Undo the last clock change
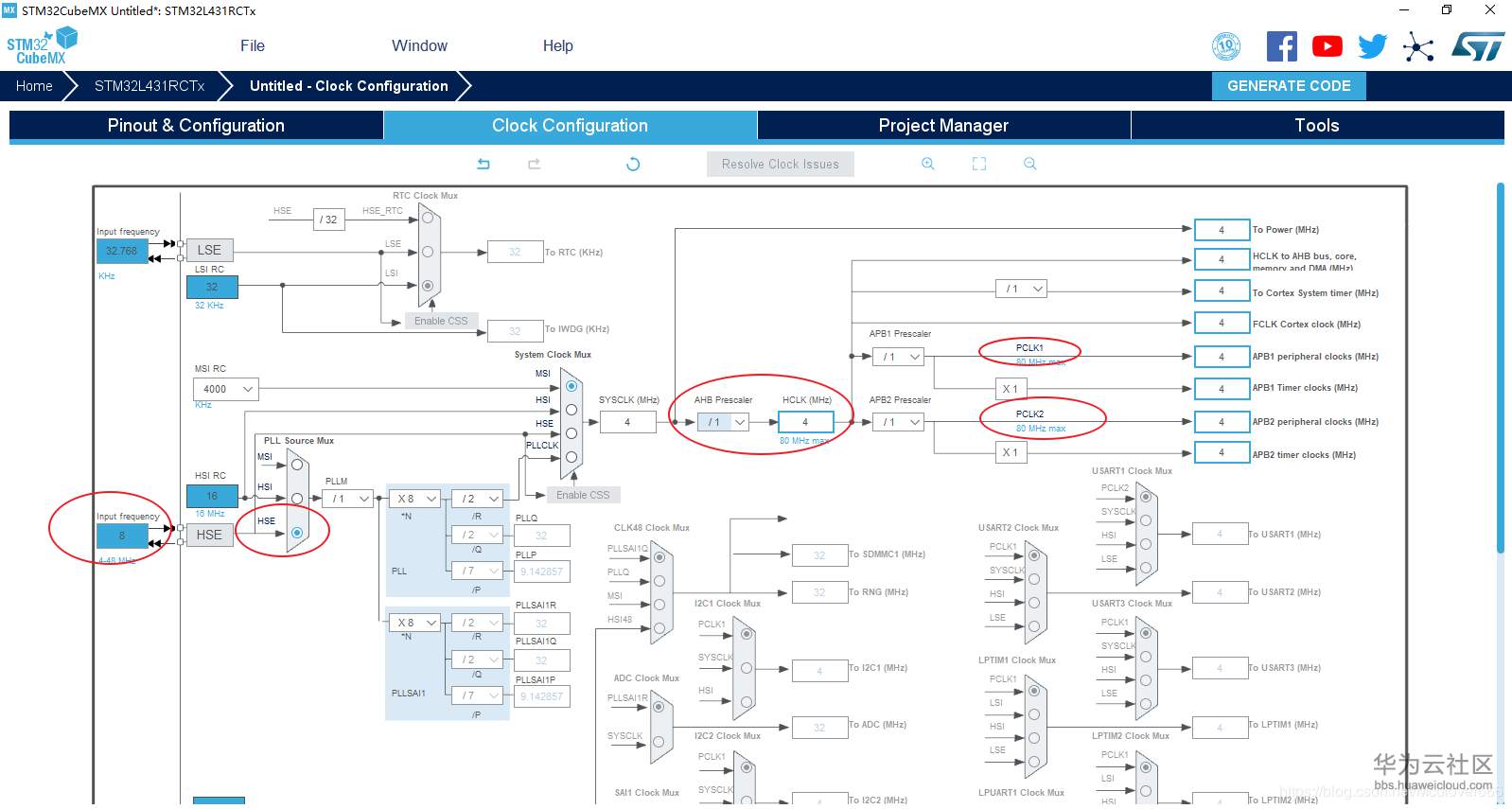Screen dimensions: 1512x809 pyautogui.click(x=483, y=164)
